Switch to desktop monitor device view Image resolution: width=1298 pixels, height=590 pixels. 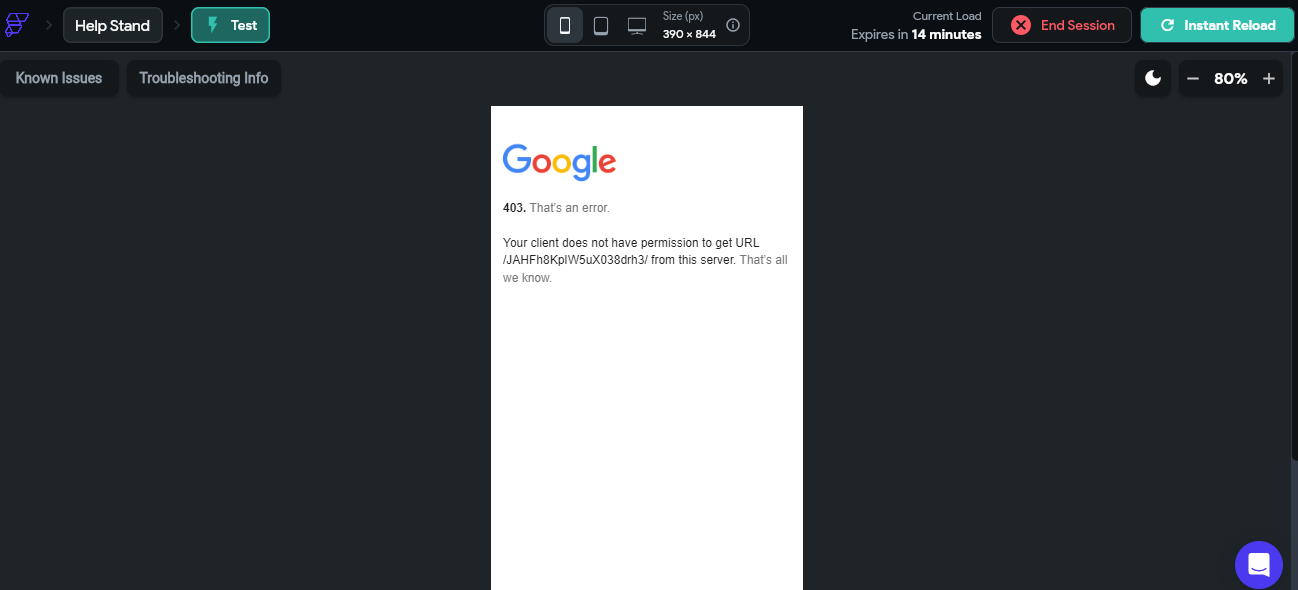[x=637, y=25]
